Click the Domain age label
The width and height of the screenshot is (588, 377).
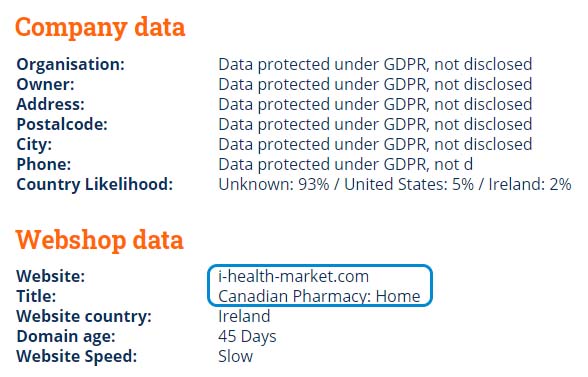point(66,336)
